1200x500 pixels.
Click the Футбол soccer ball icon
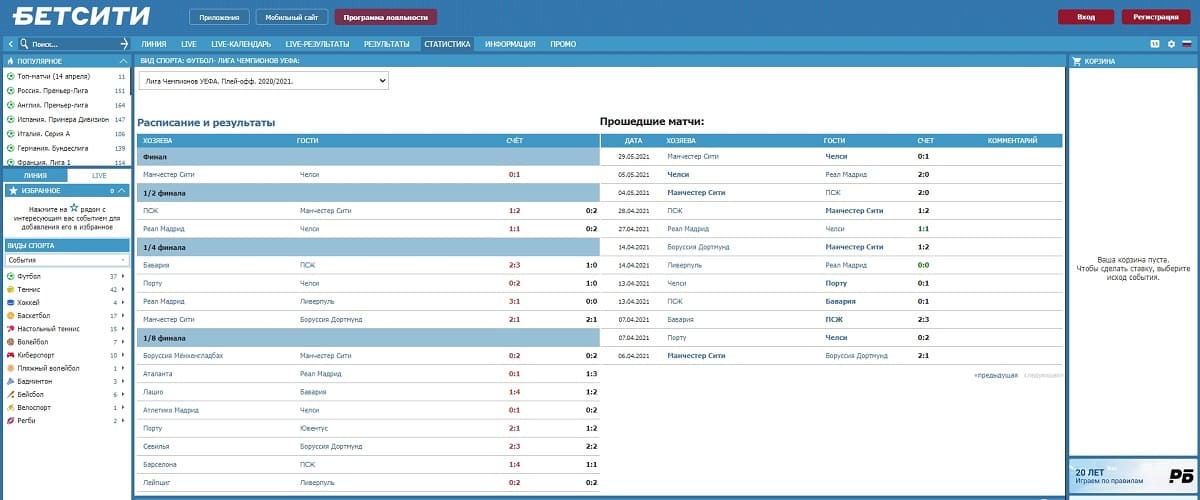11,276
